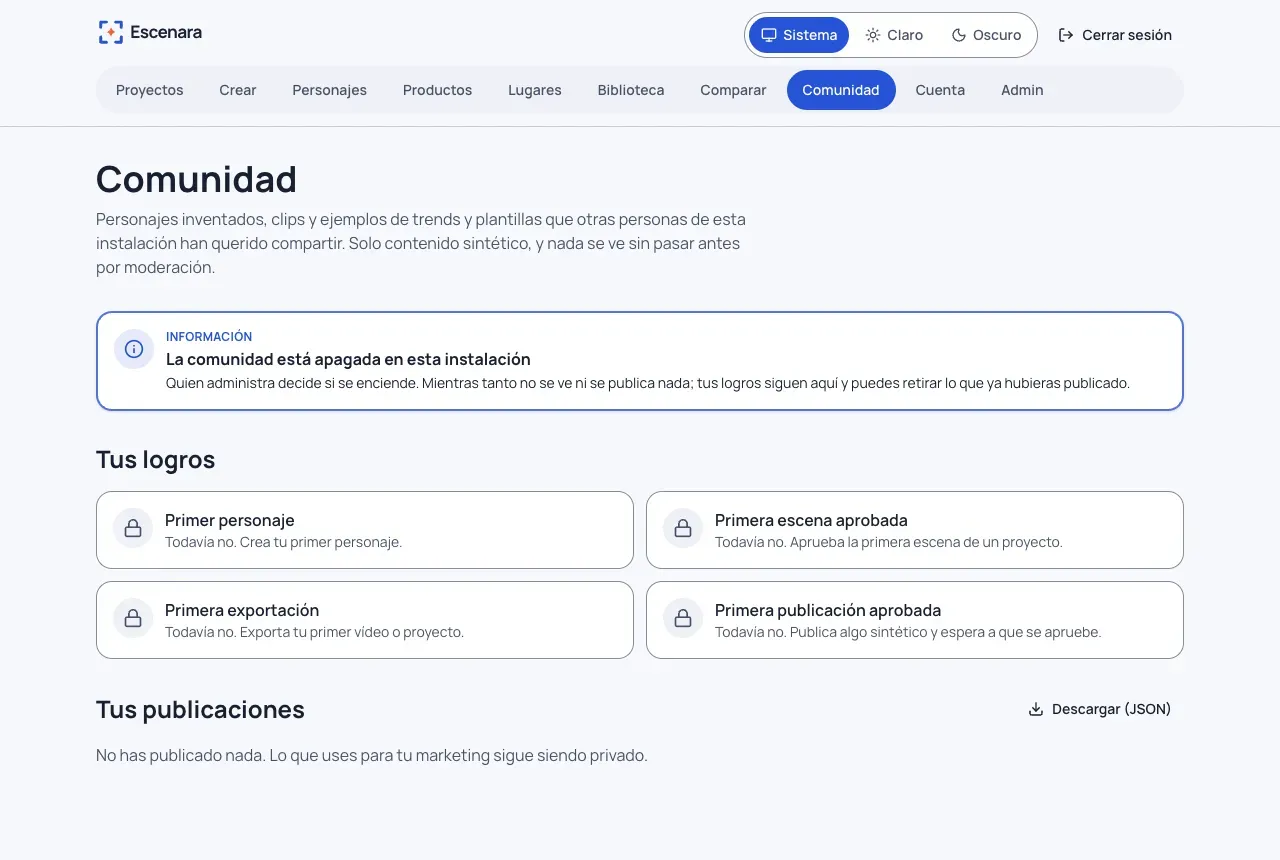This screenshot has width=1280, height=860.
Task: Click the information circle icon in the banner
Action: click(x=134, y=349)
